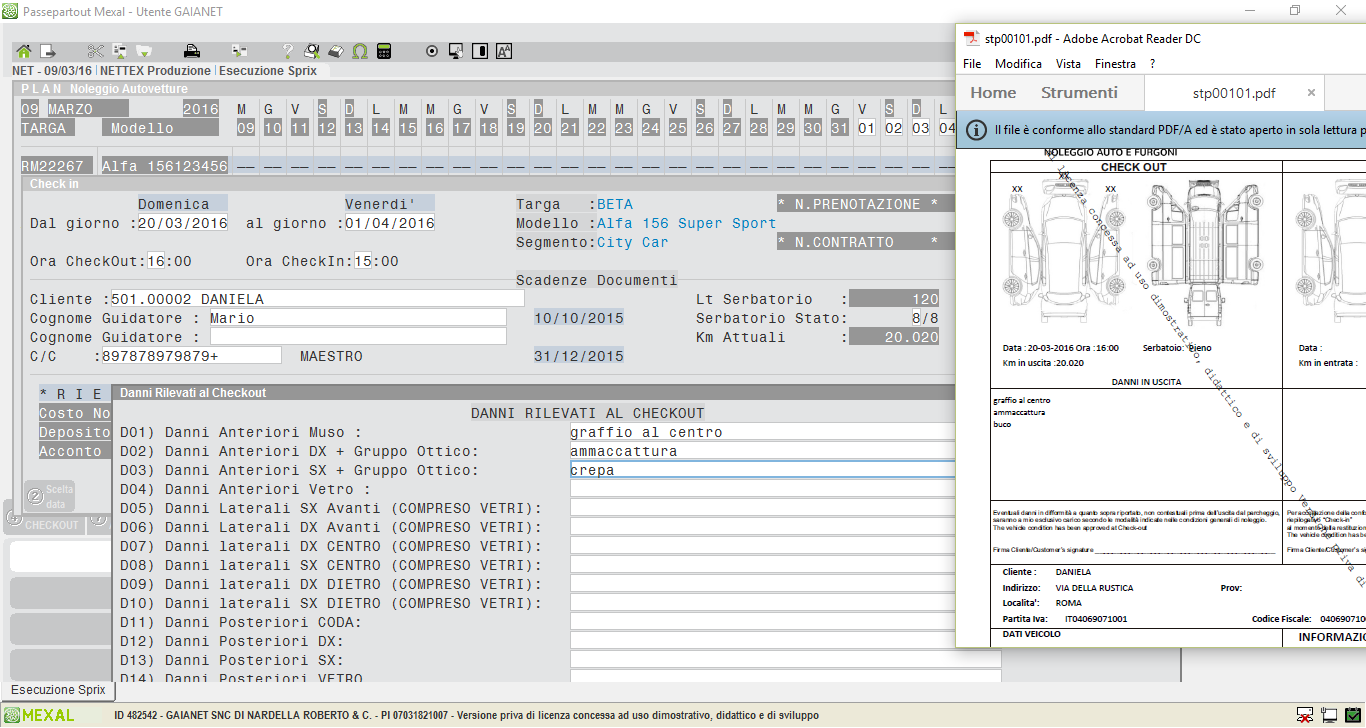Switch to the Home tab in Acrobat
This screenshot has height=728, width=1366.
pos(993,92)
